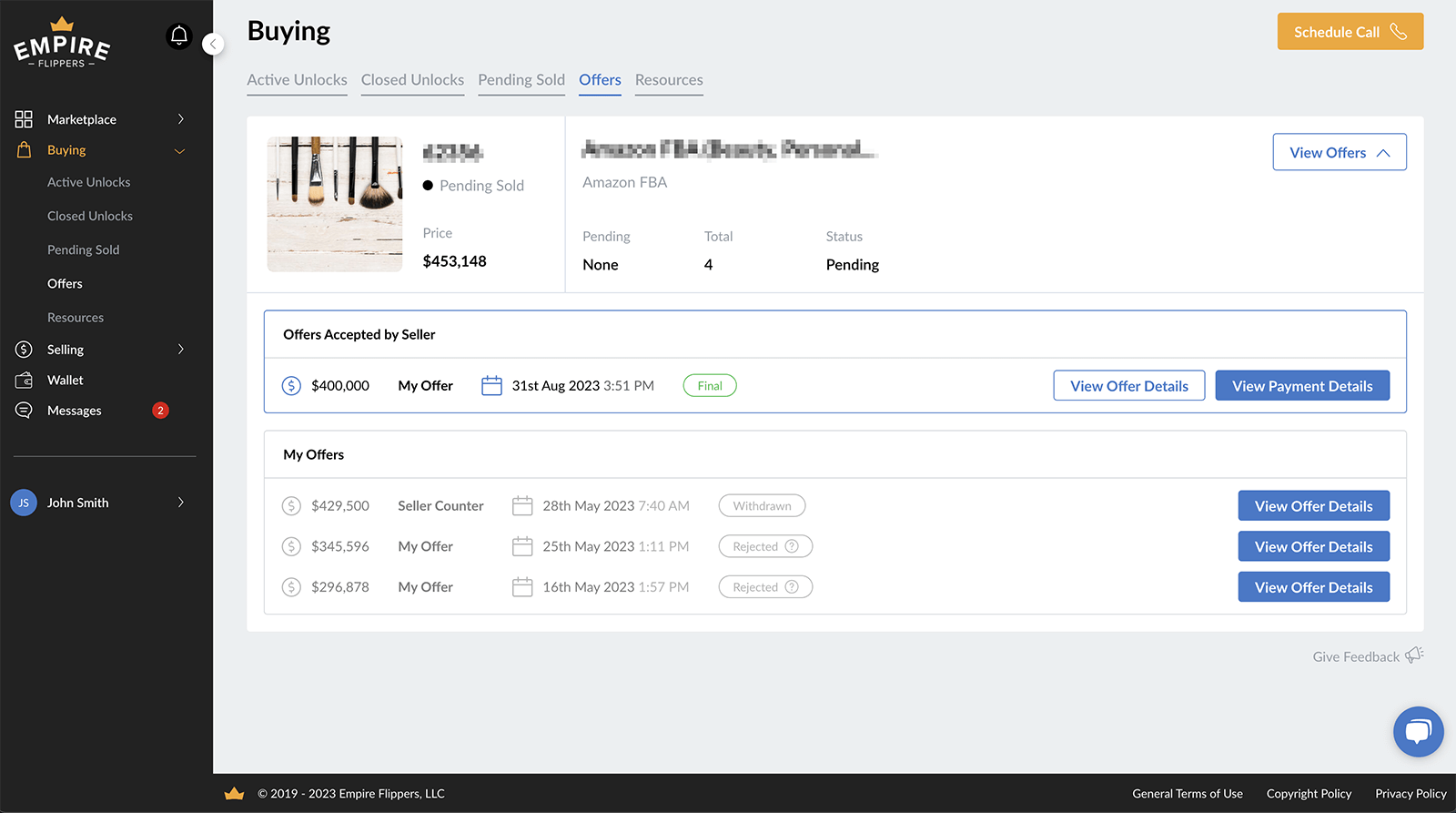Click the makeup brushes listing thumbnail
Image resolution: width=1456 pixels, height=813 pixels.
[335, 204]
